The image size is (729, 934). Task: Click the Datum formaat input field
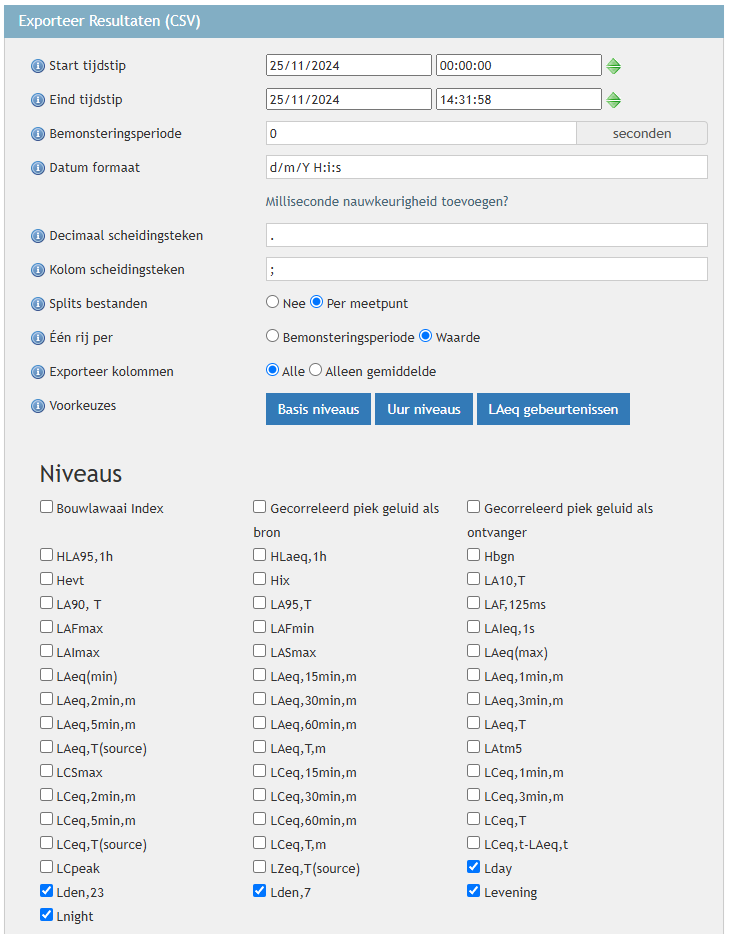(486, 167)
